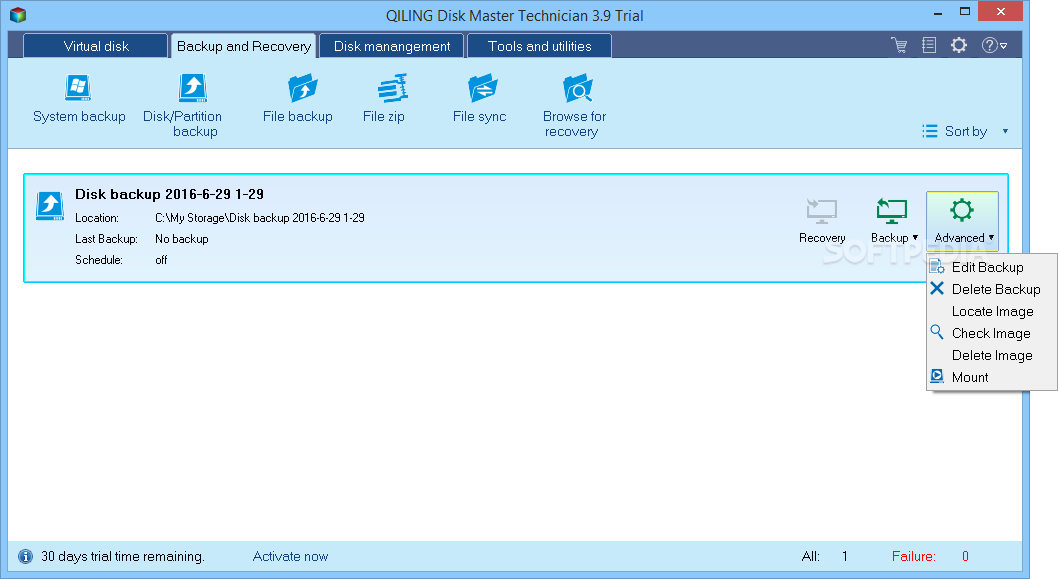Click Schedule 'off' value

point(161,260)
